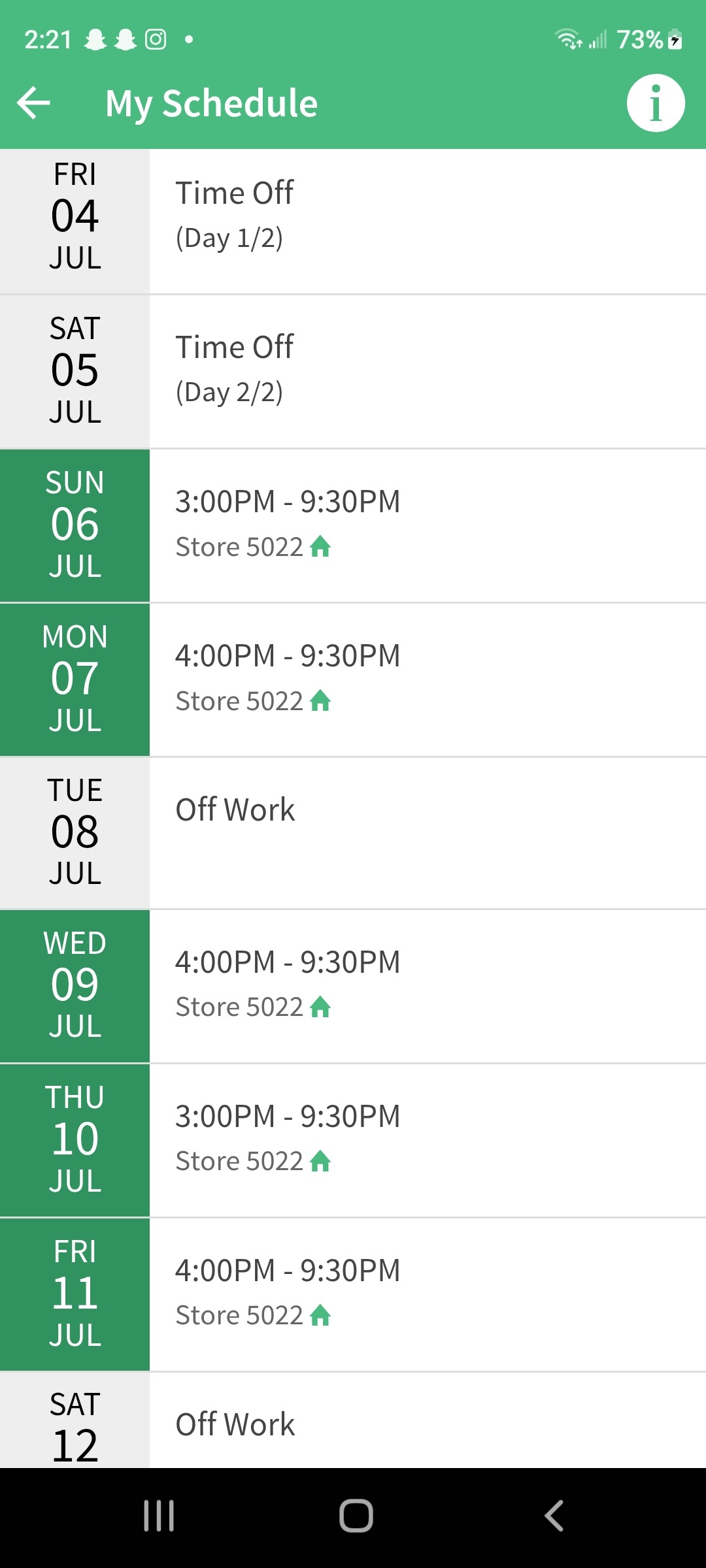Tap the home icon on Sunday's shift
Image resolution: width=706 pixels, height=1568 pixels.
coord(320,546)
